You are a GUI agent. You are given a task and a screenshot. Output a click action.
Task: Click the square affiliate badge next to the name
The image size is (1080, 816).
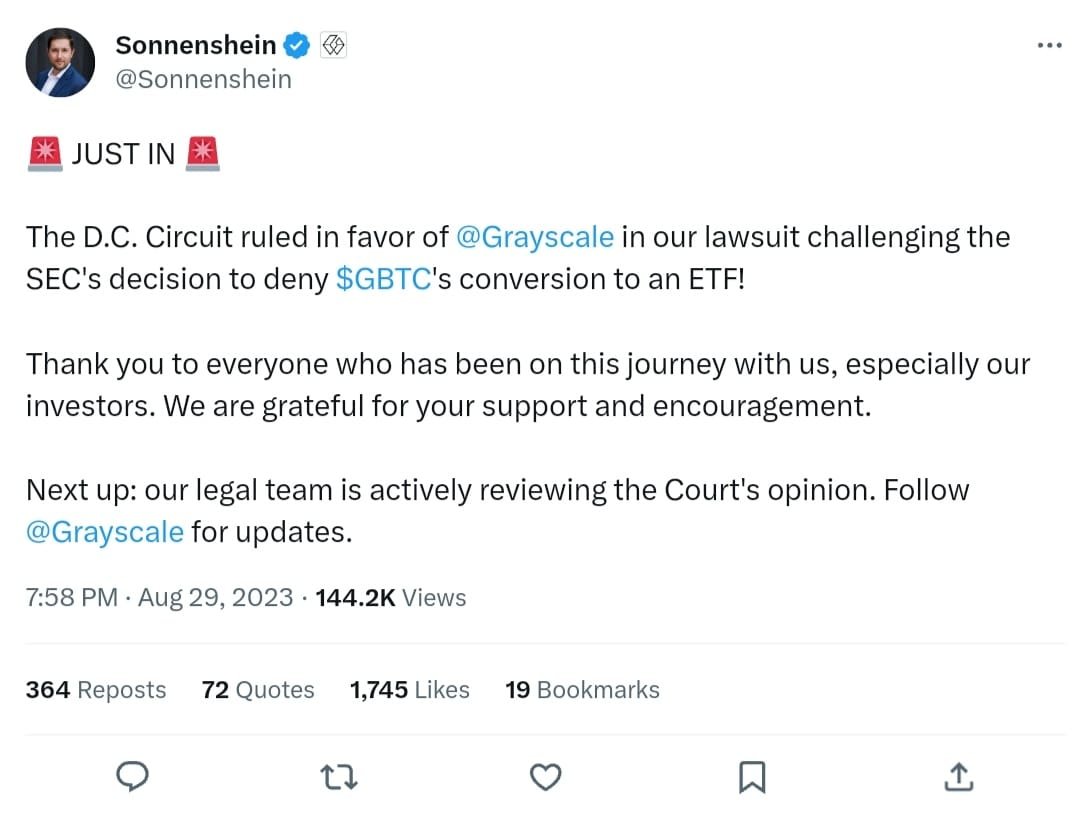pos(333,45)
